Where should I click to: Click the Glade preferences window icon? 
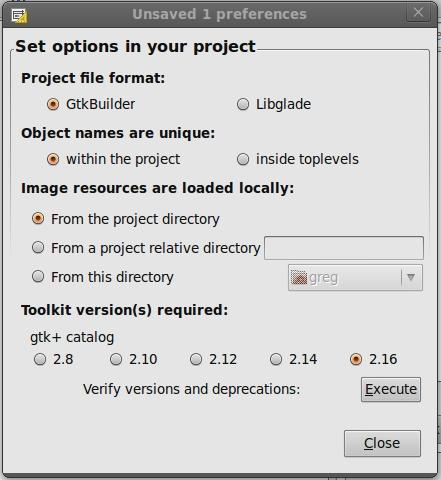click(x=19, y=15)
